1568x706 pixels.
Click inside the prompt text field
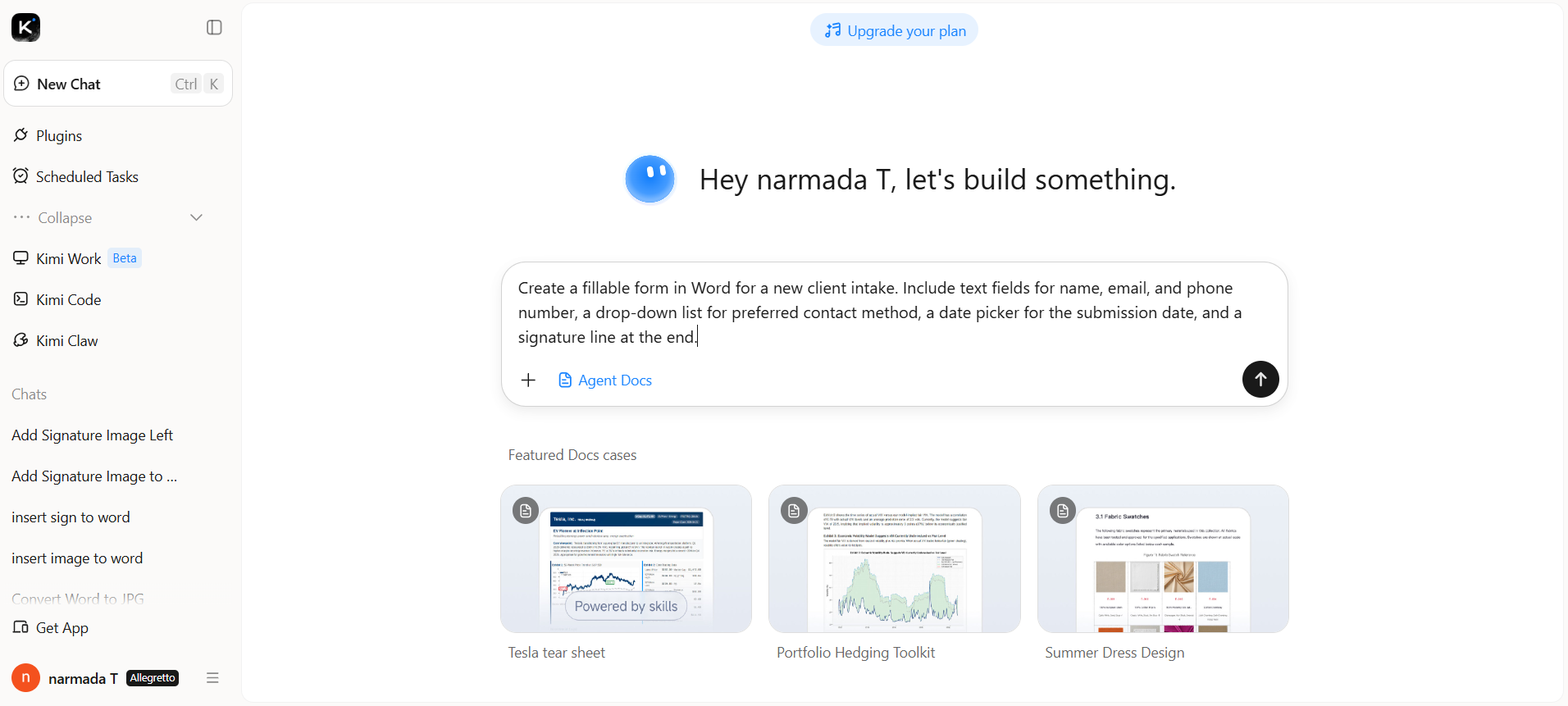894,312
